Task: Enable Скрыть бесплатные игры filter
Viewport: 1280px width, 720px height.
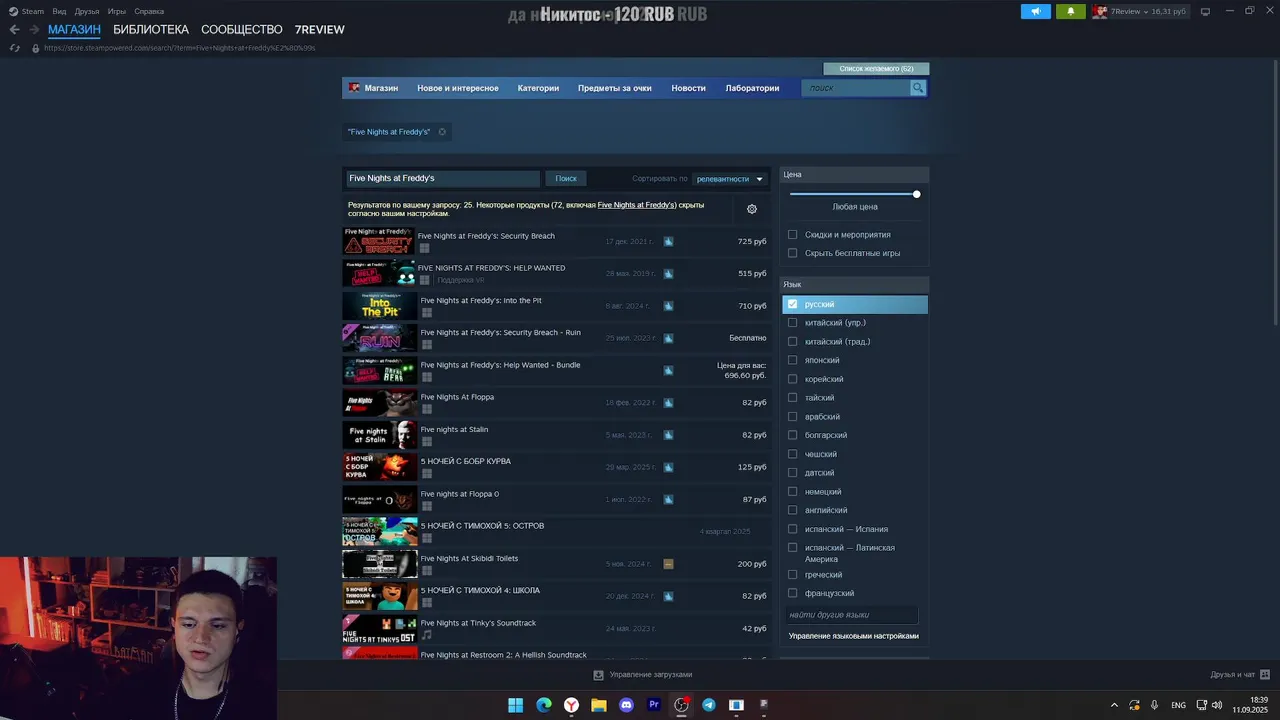Action: point(793,253)
